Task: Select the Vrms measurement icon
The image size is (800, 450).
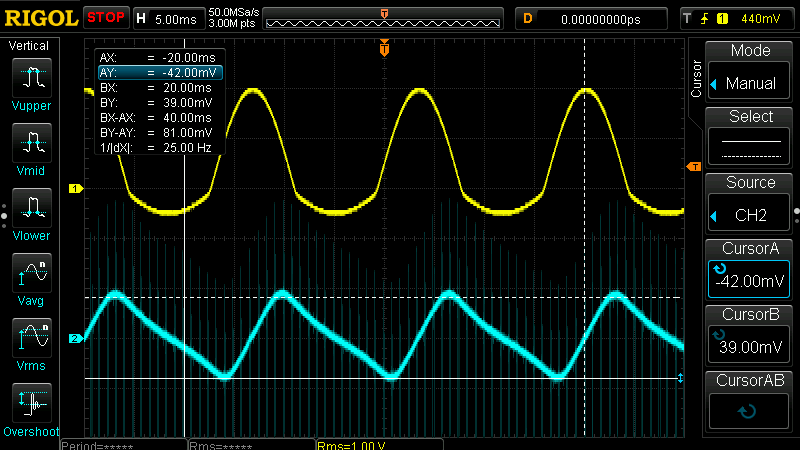Action: [x=33, y=338]
